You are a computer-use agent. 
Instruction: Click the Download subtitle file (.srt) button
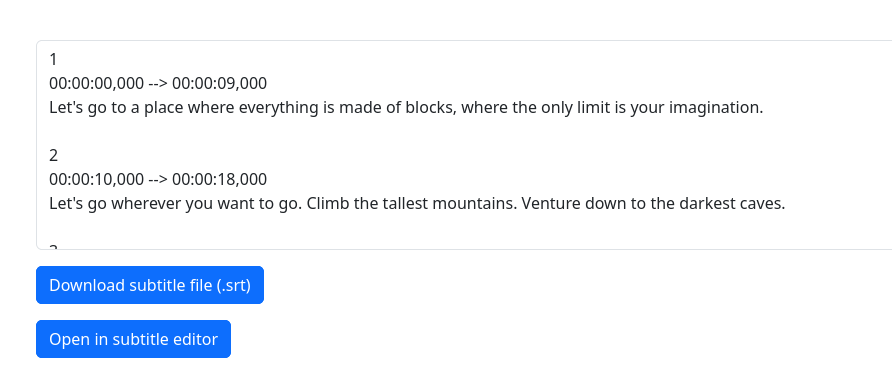(150, 285)
